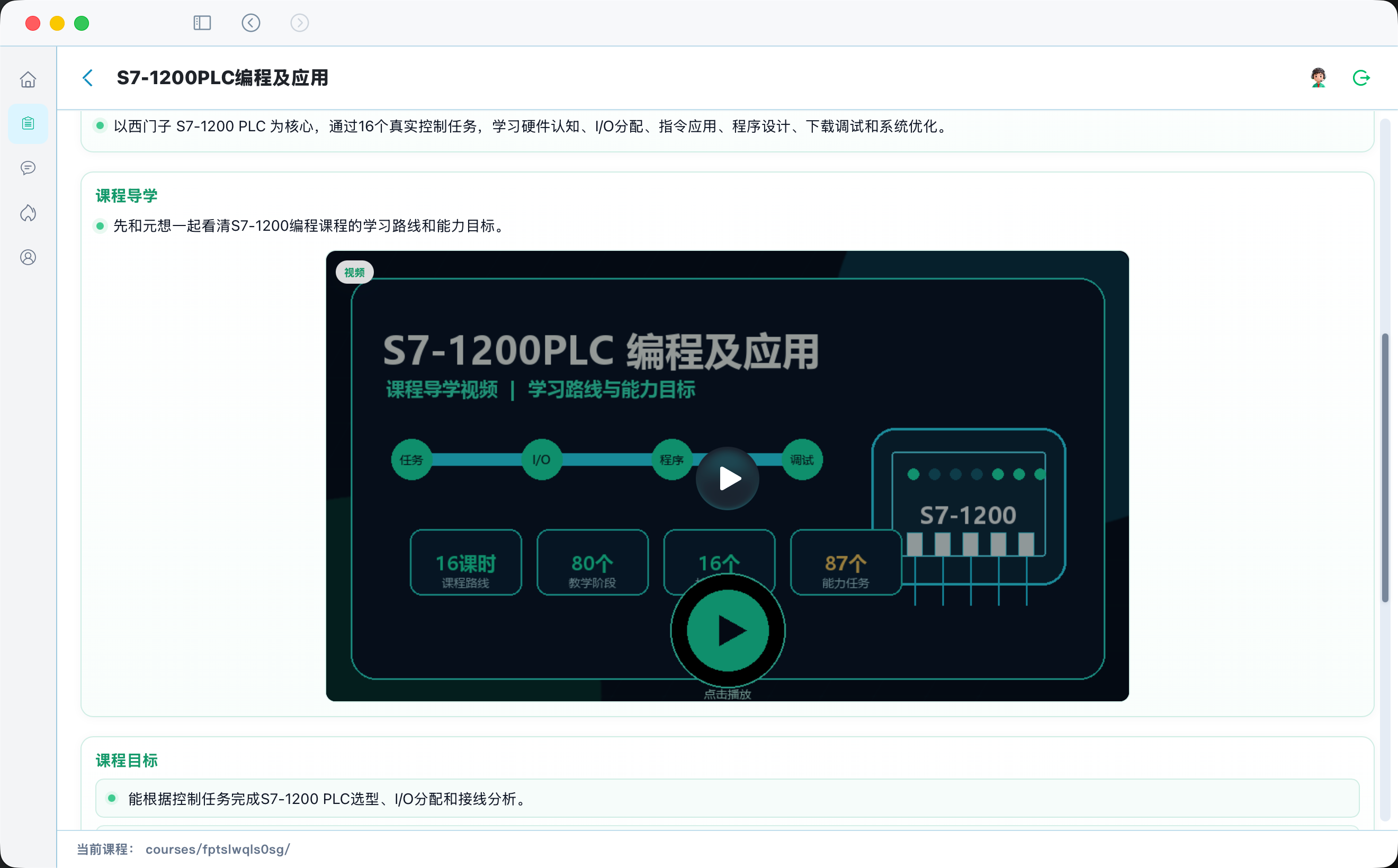Click the 16课时 课程路线 card in video

466,563
